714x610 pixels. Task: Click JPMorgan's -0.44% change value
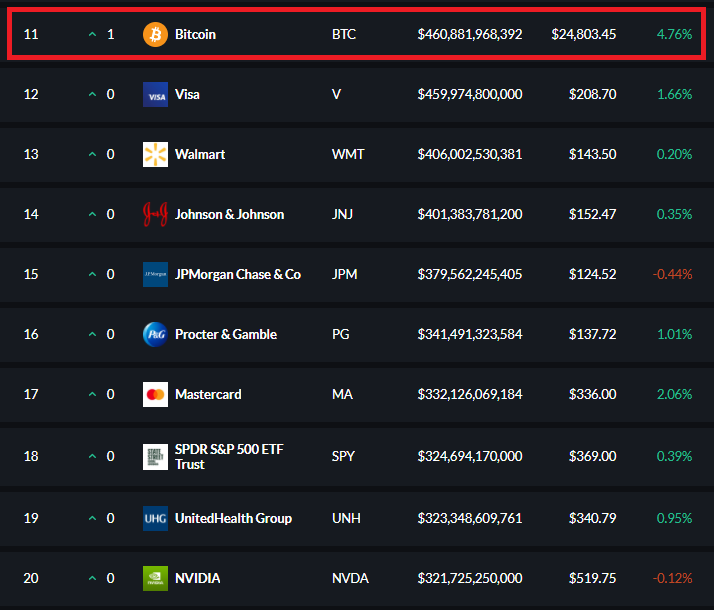672,274
